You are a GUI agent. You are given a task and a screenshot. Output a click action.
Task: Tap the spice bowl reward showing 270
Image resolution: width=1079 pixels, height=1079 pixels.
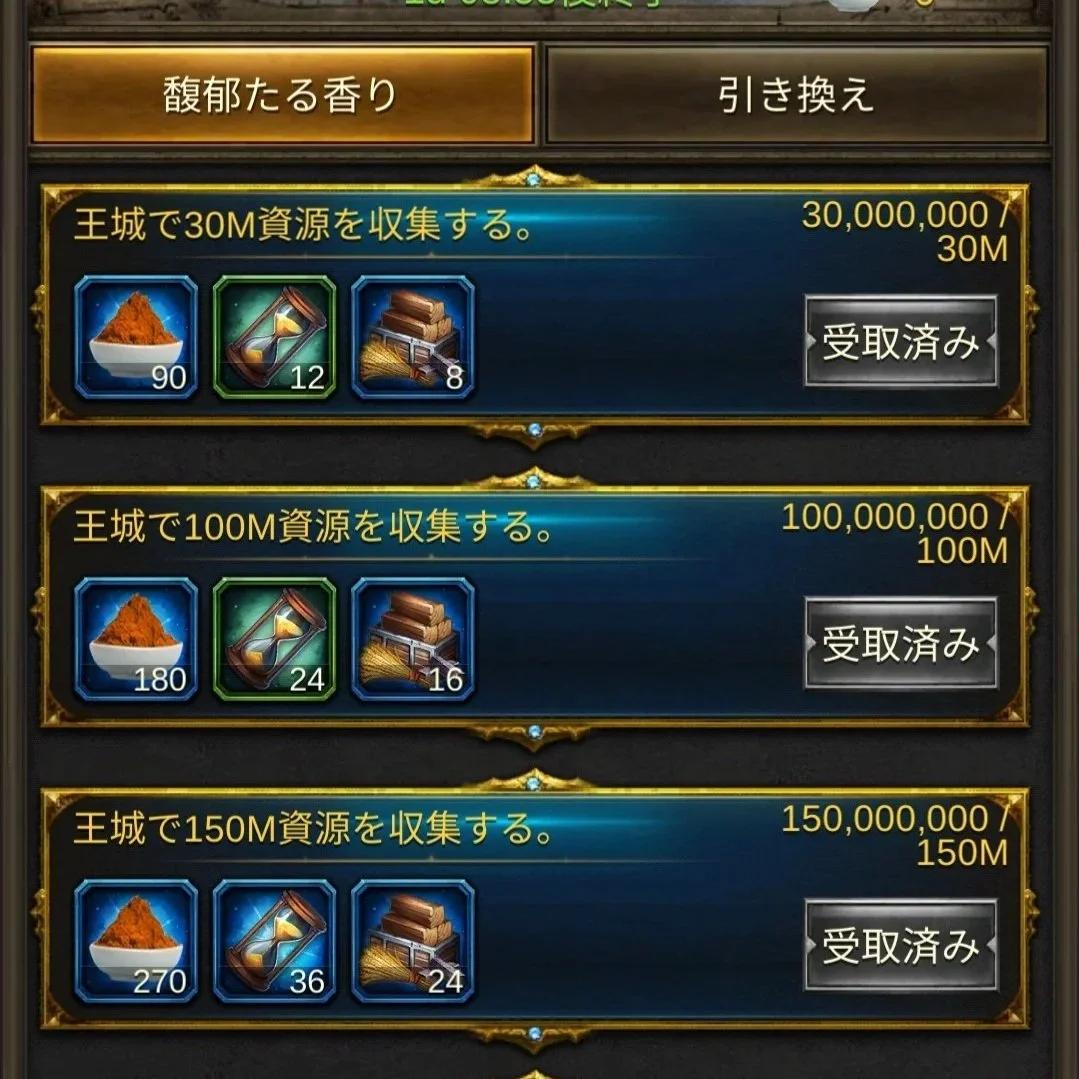pyautogui.click(x=136, y=941)
